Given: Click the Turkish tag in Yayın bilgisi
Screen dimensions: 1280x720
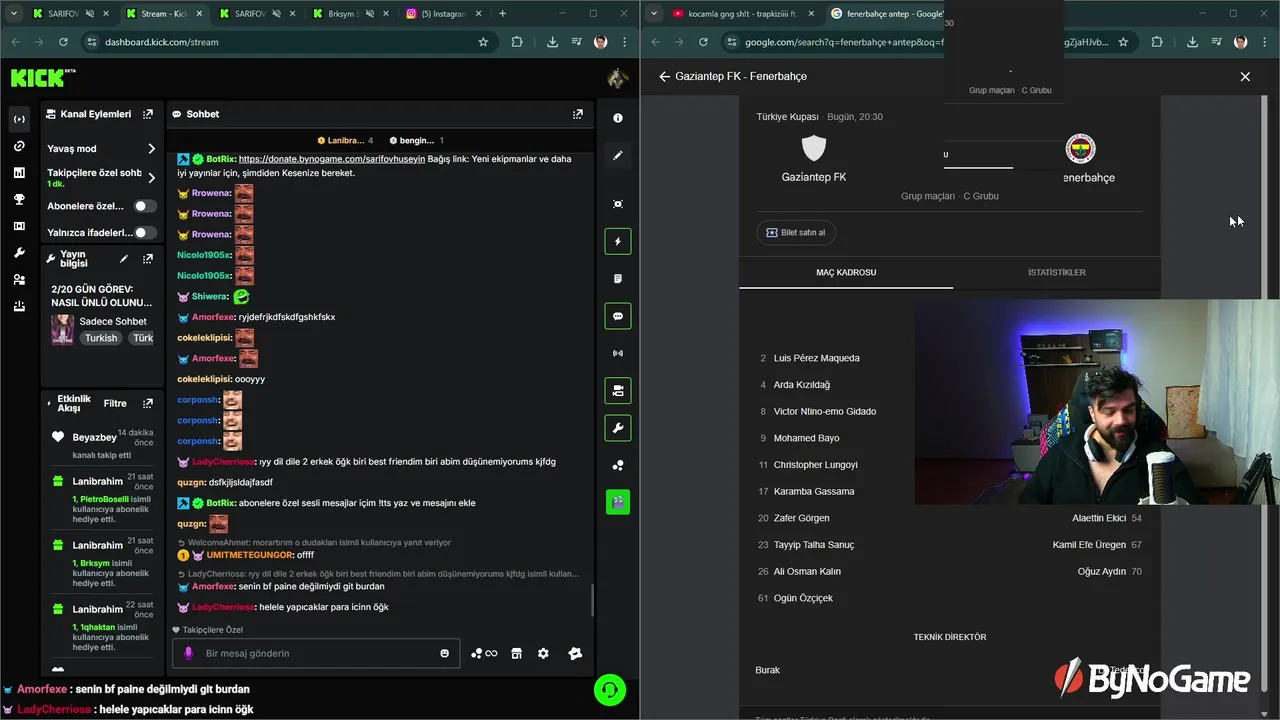Looking at the screenshot, I should point(101,338).
